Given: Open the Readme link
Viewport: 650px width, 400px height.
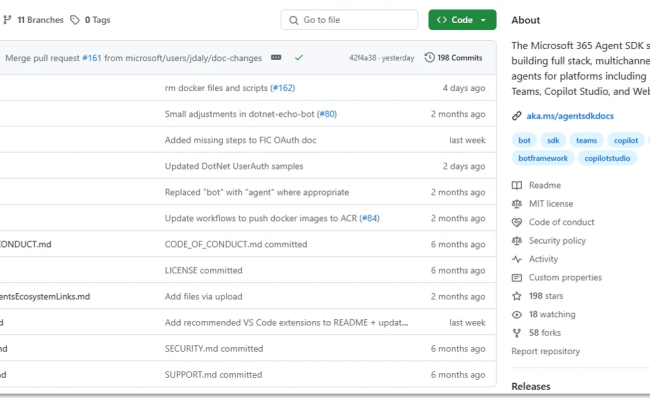Looking at the screenshot, I should pyautogui.click(x=545, y=185).
